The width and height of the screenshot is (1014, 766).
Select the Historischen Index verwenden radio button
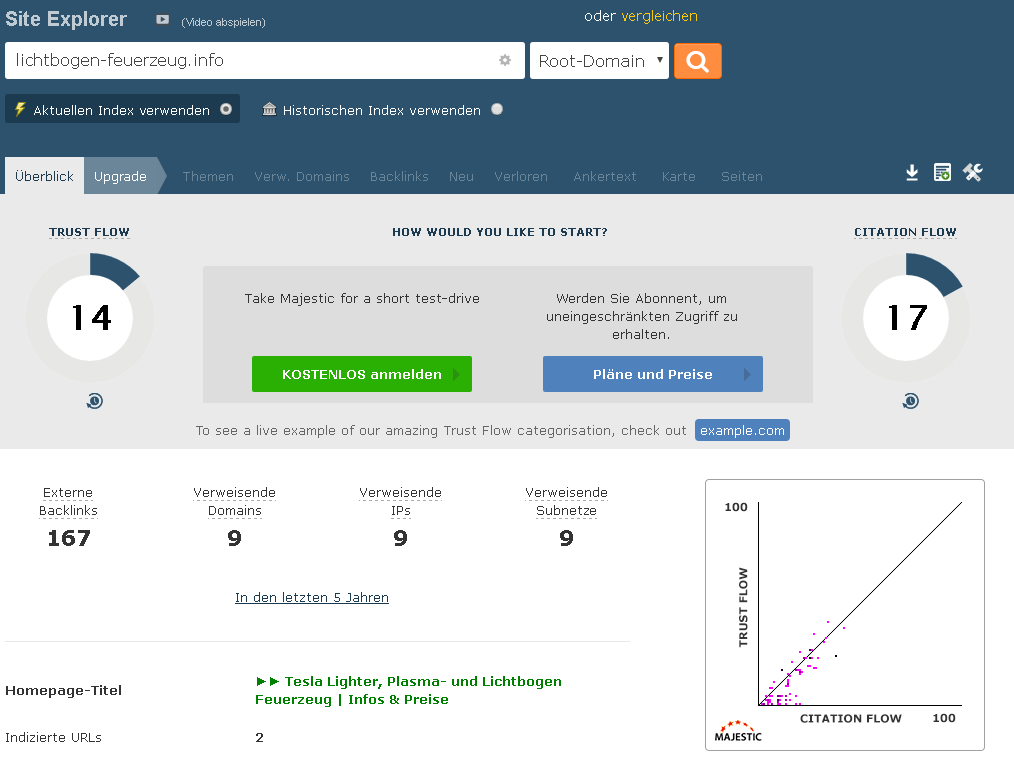[497, 109]
